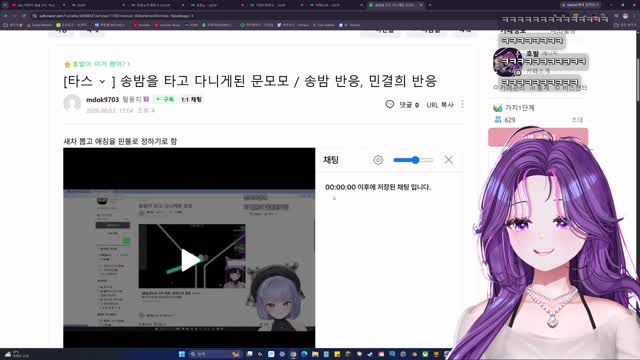This screenshot has height=360, width=640.
Task: Open the 가지1단계 cafe rank icon
Action: click(x=498, y=108)
